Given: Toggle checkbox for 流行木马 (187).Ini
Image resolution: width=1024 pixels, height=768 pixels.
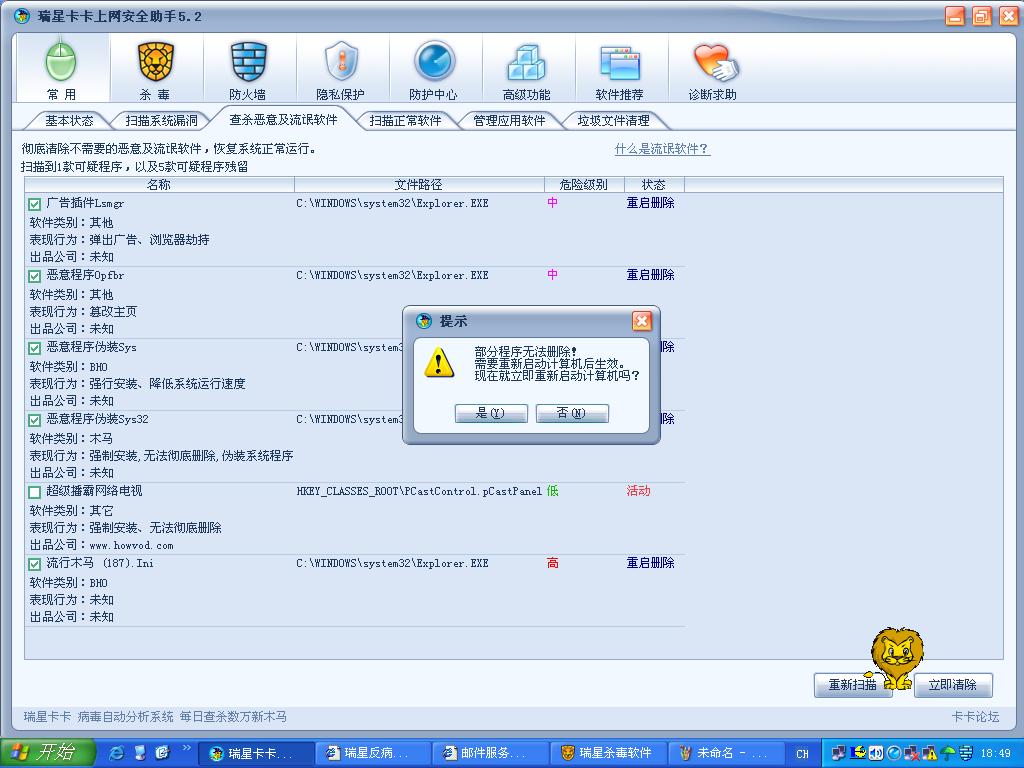Looking at the screenshot, I should click(35, 564).
